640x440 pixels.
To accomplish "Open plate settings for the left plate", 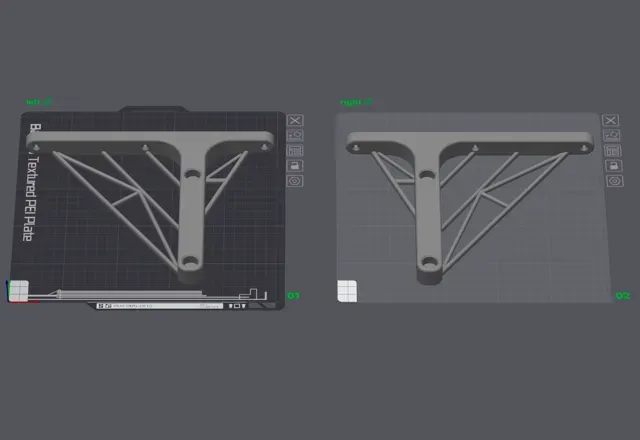I will [295, 181].
